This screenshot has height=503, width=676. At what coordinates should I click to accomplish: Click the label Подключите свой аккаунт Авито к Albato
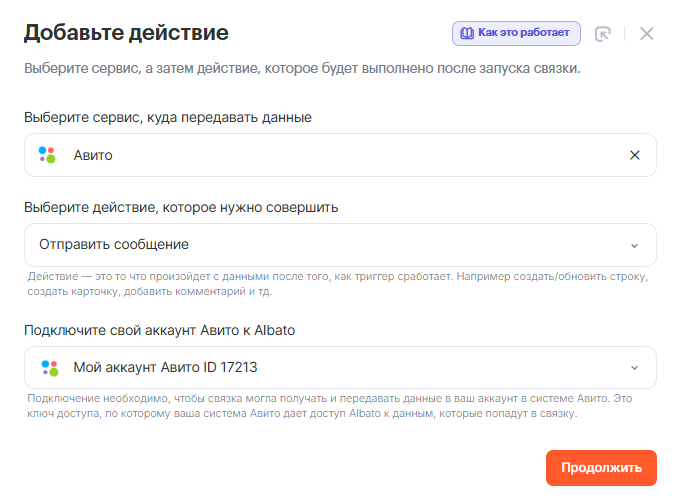[x=160, y=330]
